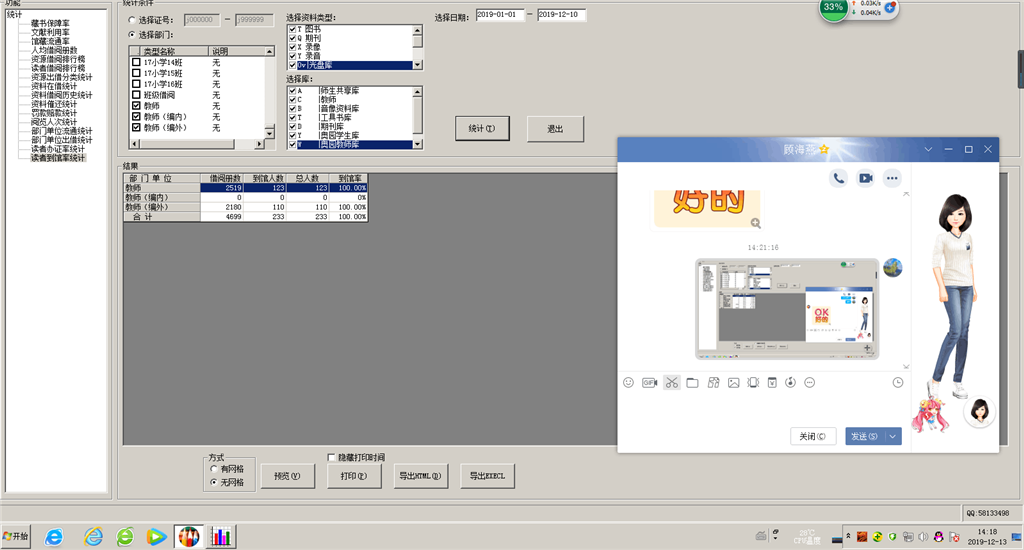
Task: Zoom the 好的 sticker with the magnifier icon
Action: 756,223
